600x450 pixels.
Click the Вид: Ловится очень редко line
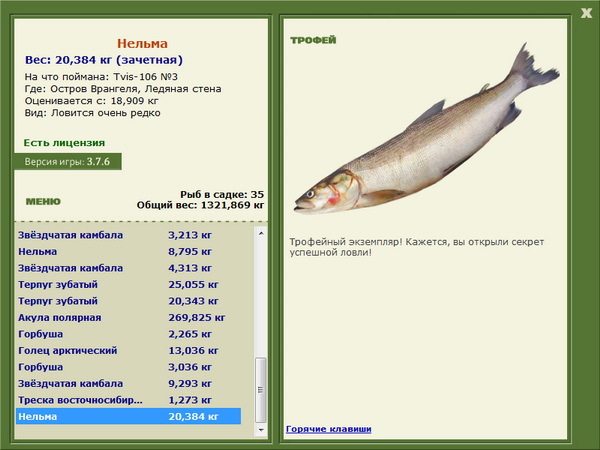click(x=93, y=113)
